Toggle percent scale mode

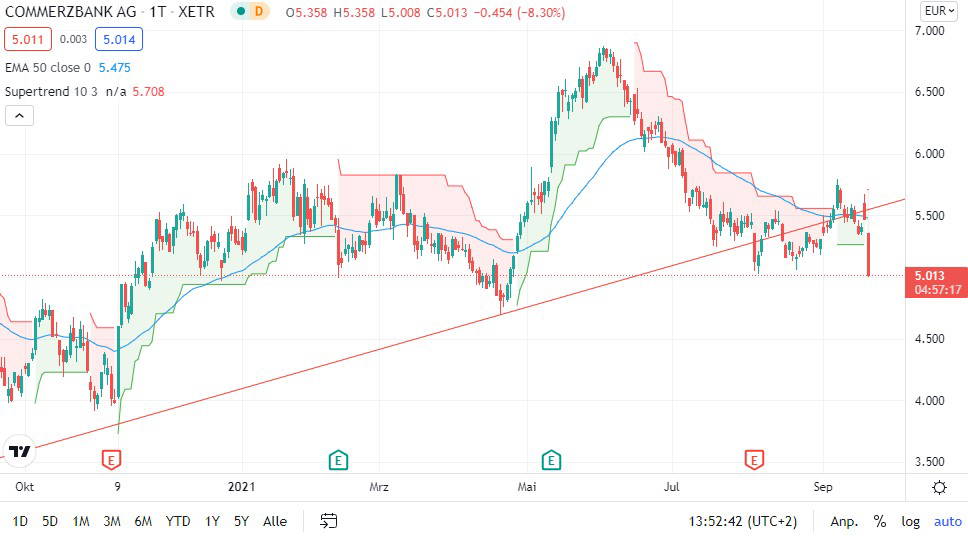coord(880,521)
